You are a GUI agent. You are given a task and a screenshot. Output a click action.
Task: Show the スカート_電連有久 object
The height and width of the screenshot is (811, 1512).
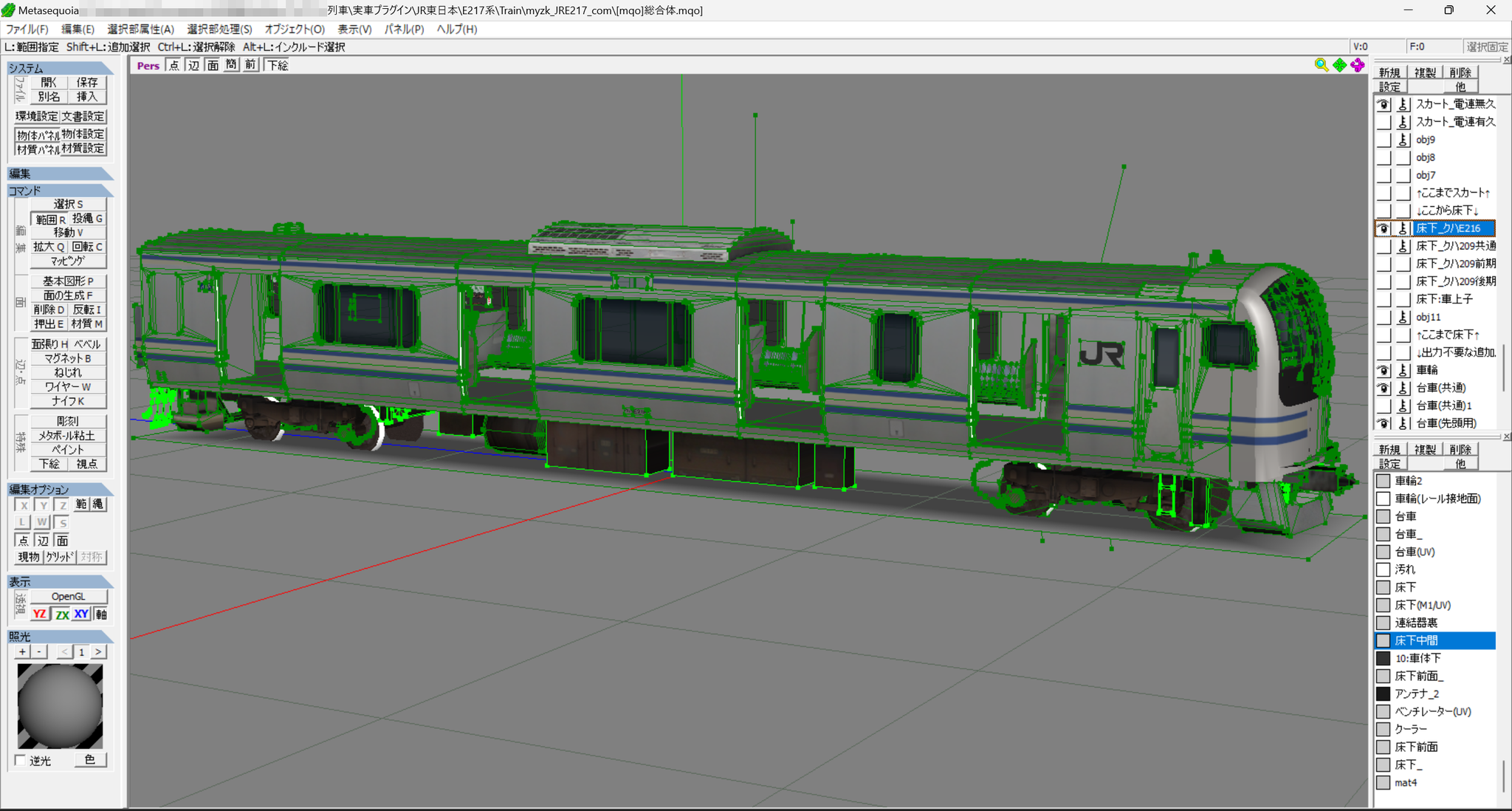(1384, 122)
